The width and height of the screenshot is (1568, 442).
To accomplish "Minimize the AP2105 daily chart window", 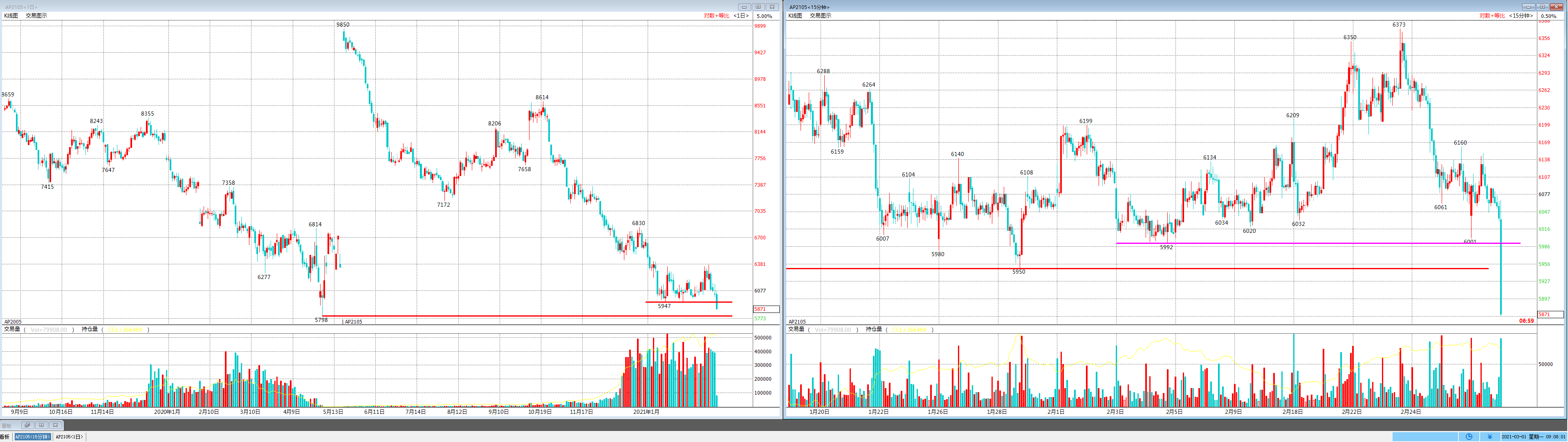I will (744, 7).
